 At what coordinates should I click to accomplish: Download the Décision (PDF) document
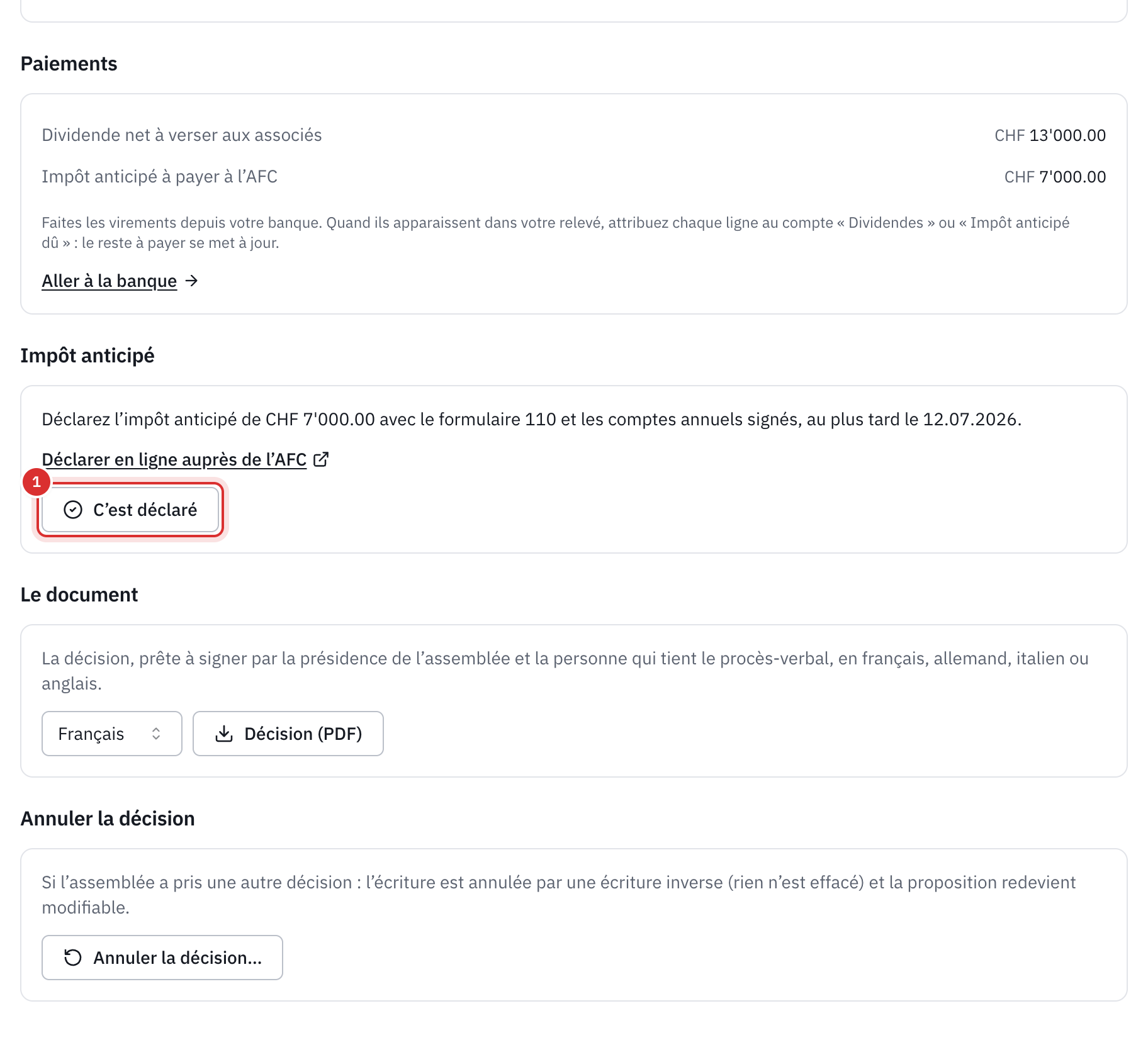click(x=288, y=734)
